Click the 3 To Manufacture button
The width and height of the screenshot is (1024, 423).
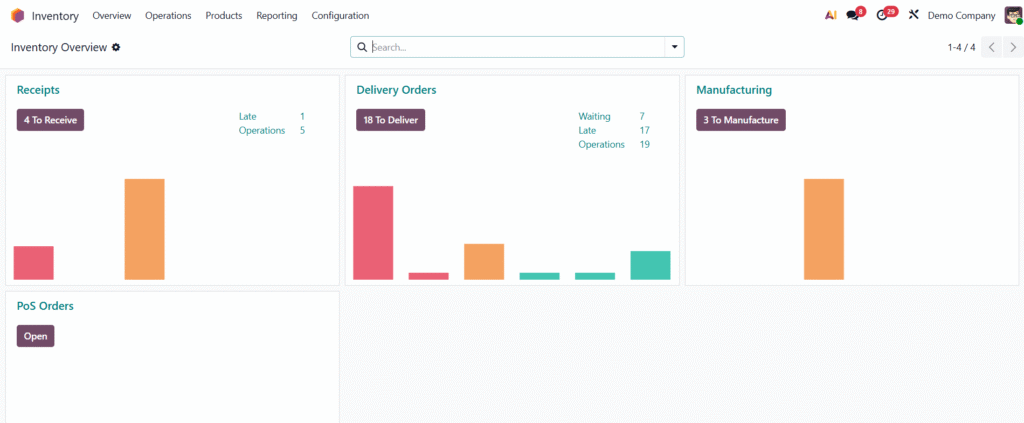pos(741,120)
